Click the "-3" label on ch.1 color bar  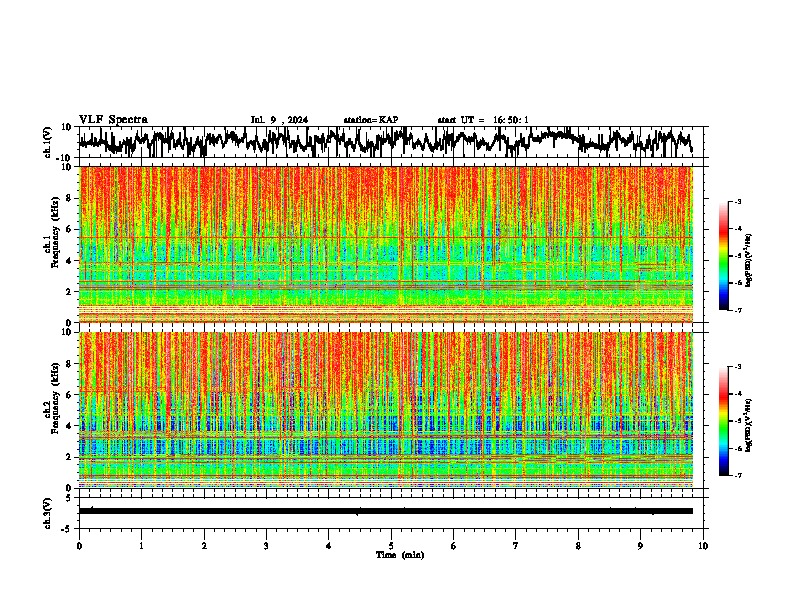738,201
